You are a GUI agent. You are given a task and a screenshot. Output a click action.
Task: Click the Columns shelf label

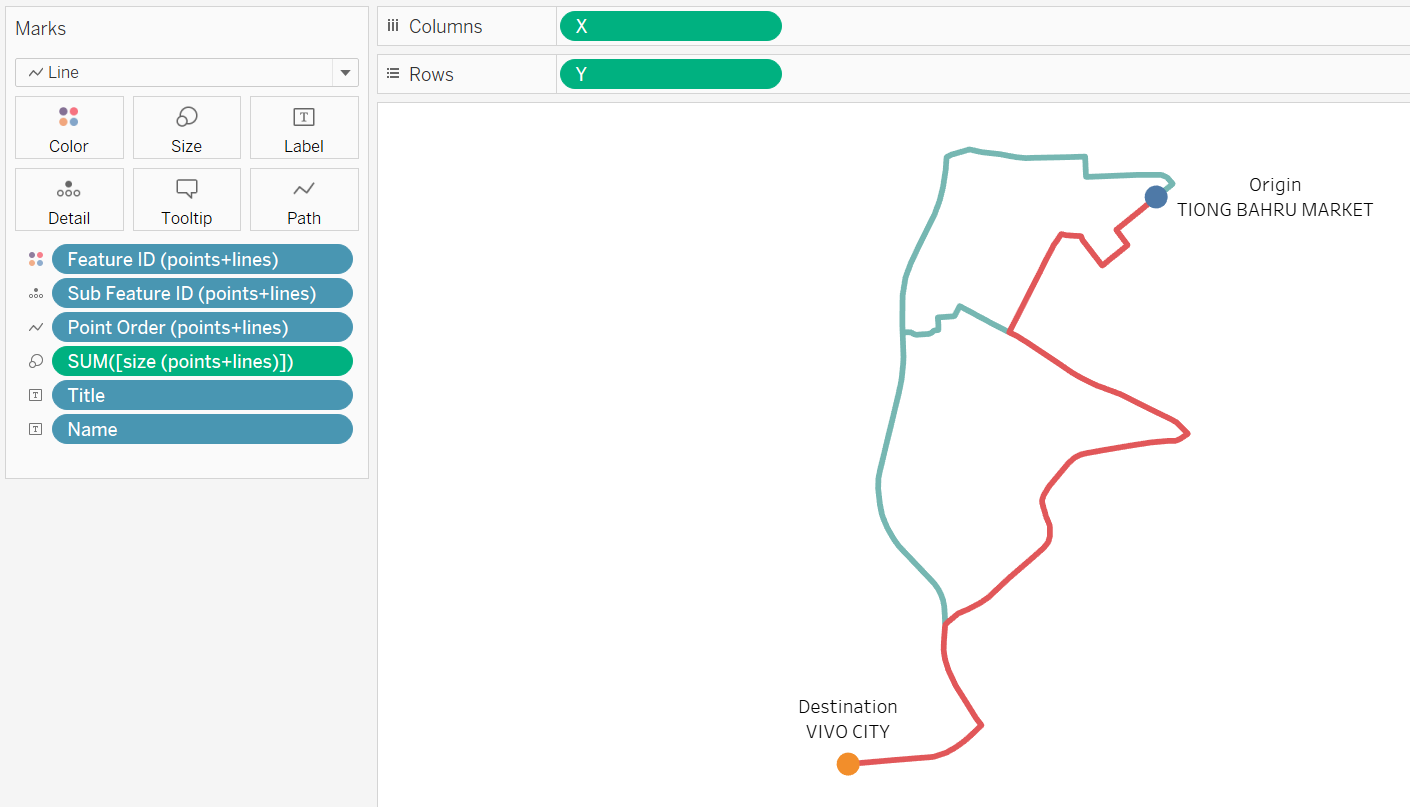click(x=446, y=26)
